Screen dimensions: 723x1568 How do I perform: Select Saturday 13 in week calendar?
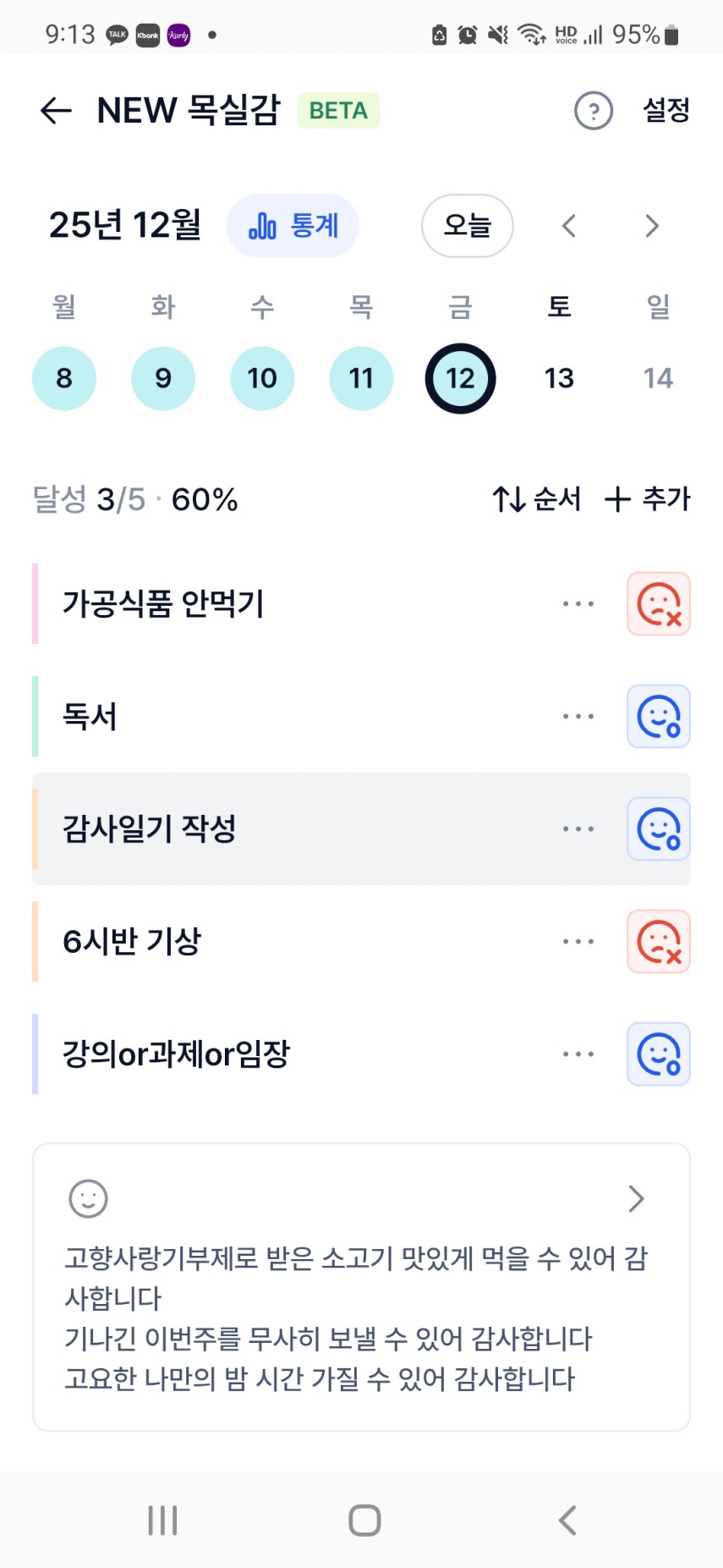tap(559, 378)
